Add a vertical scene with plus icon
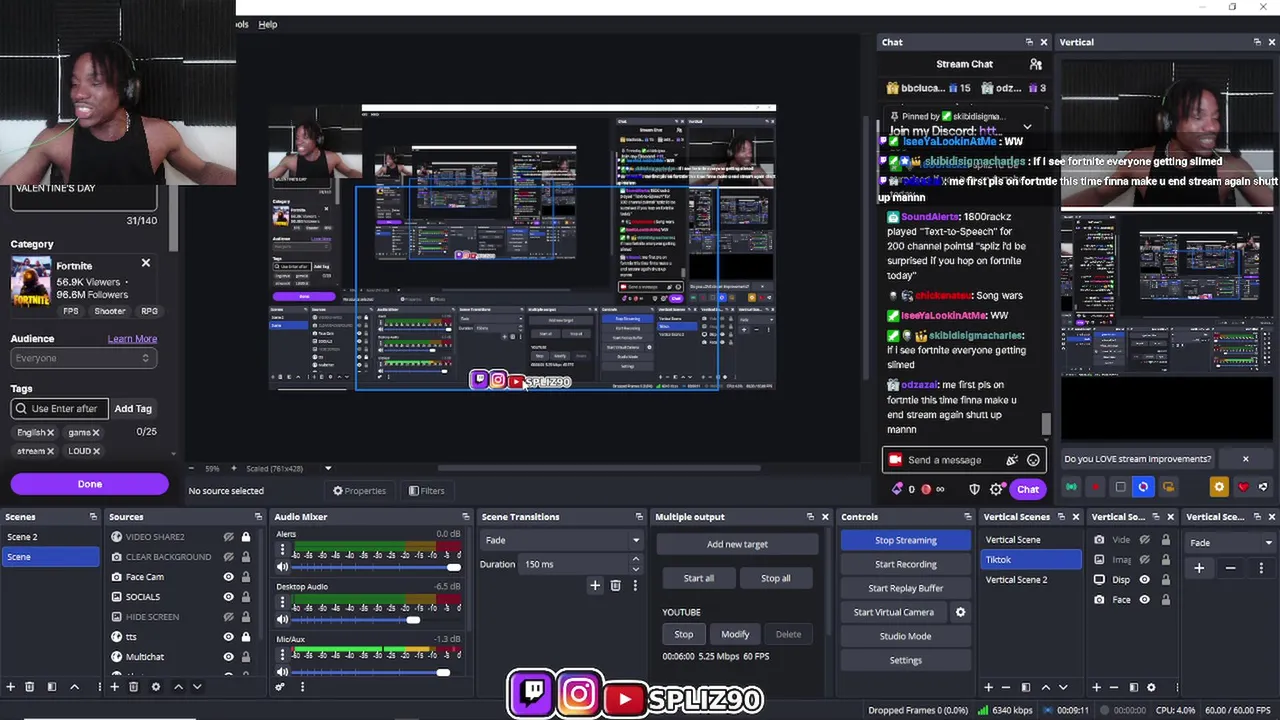1280x720 pixels. click(988, 687)
